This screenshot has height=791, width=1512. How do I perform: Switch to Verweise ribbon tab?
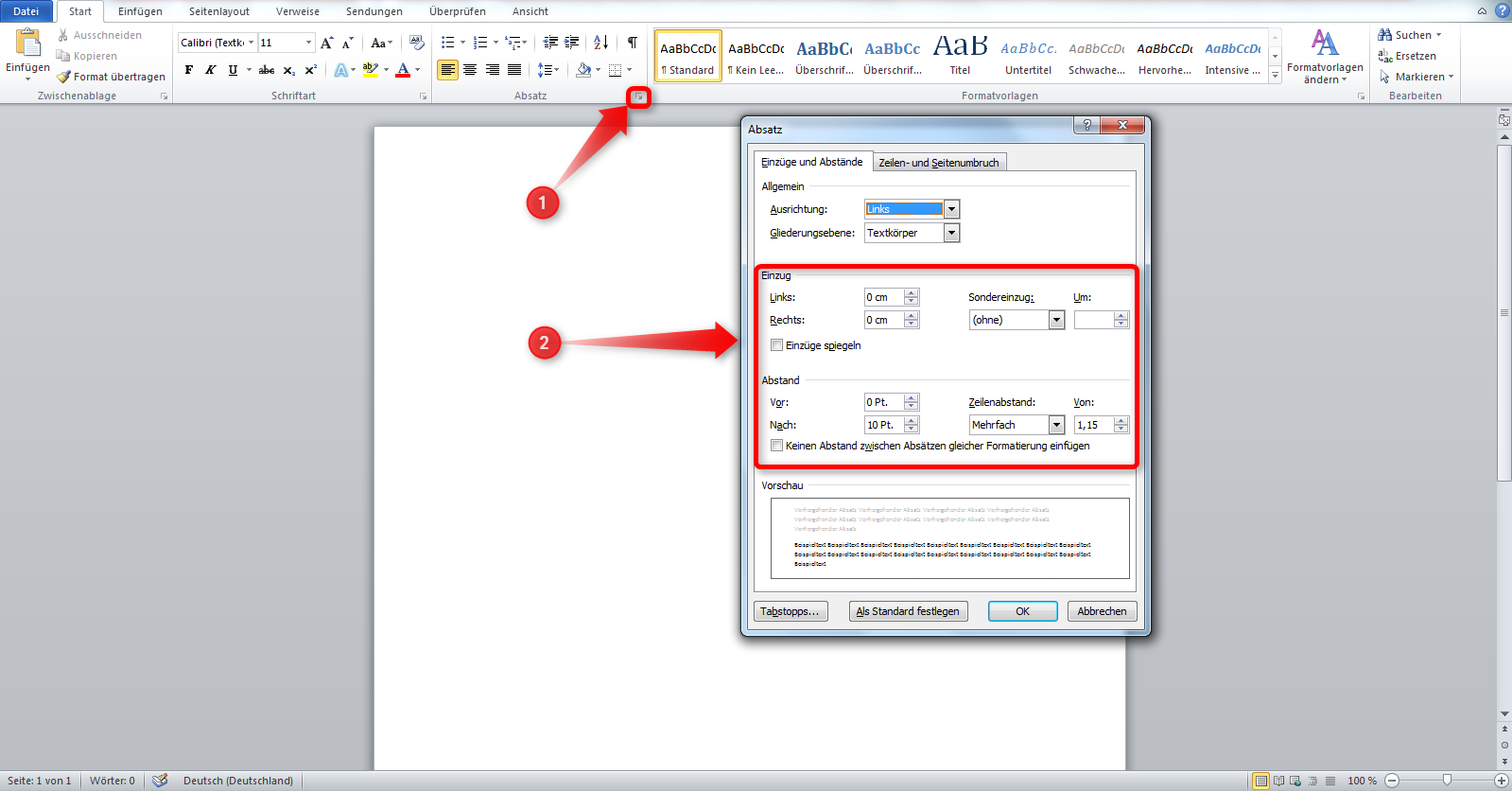(298, 11)
